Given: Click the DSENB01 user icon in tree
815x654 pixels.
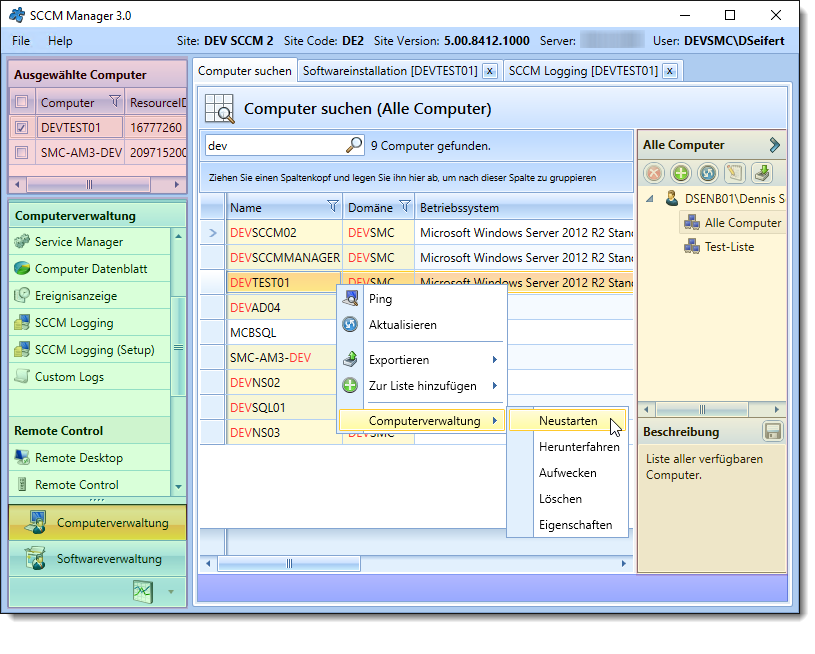Looking at the screenshot, I should (x=672, y=198).
